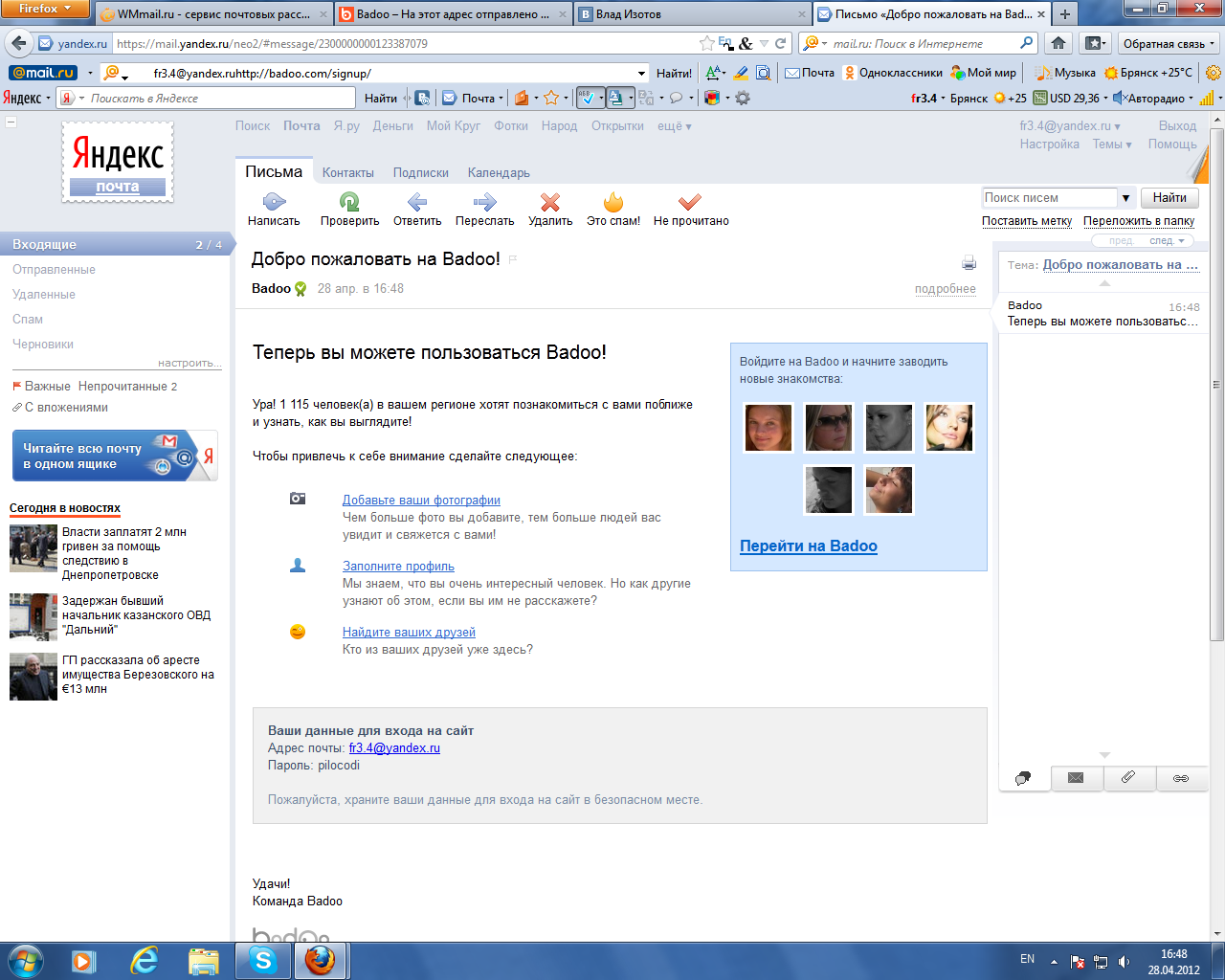Viewport: 1225px width, 980px height.
Task: Open the paperclip attachments tab icon
Action: (x=1128, y=778)
